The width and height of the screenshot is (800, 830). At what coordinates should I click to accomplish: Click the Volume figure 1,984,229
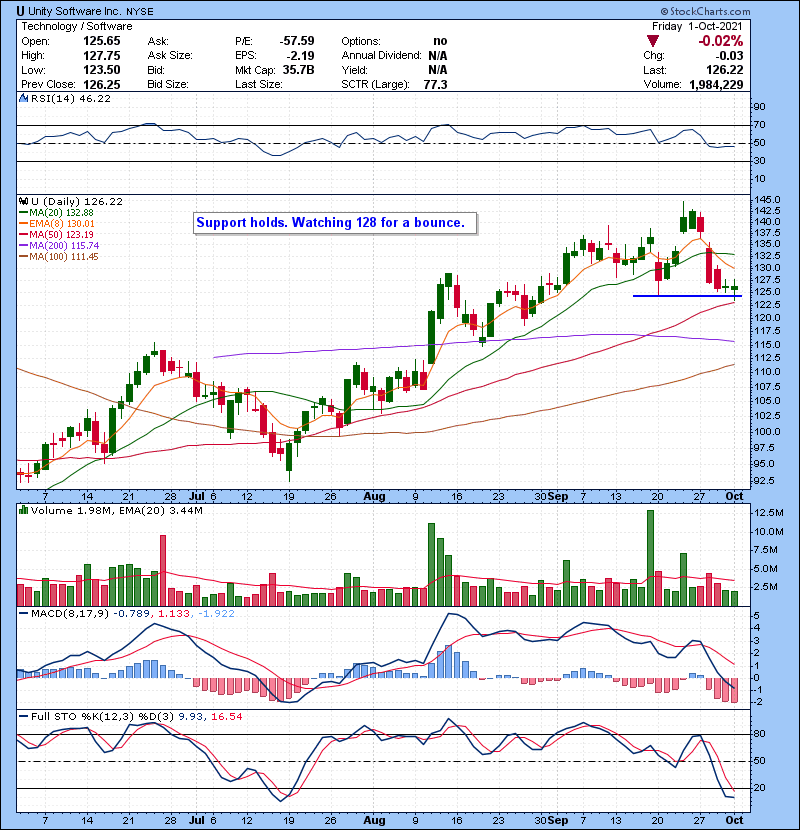(716, 84)
